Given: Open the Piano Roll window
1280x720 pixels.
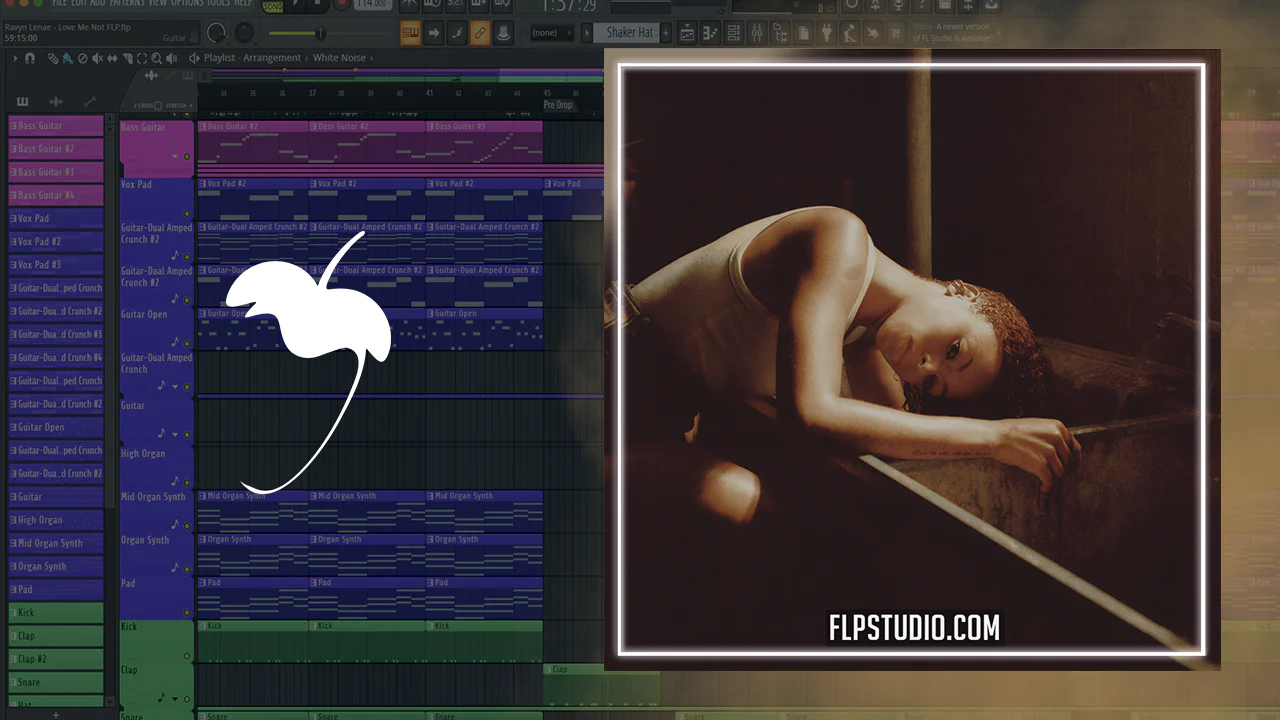Looking at the screenshot, I should coord(711,33).
